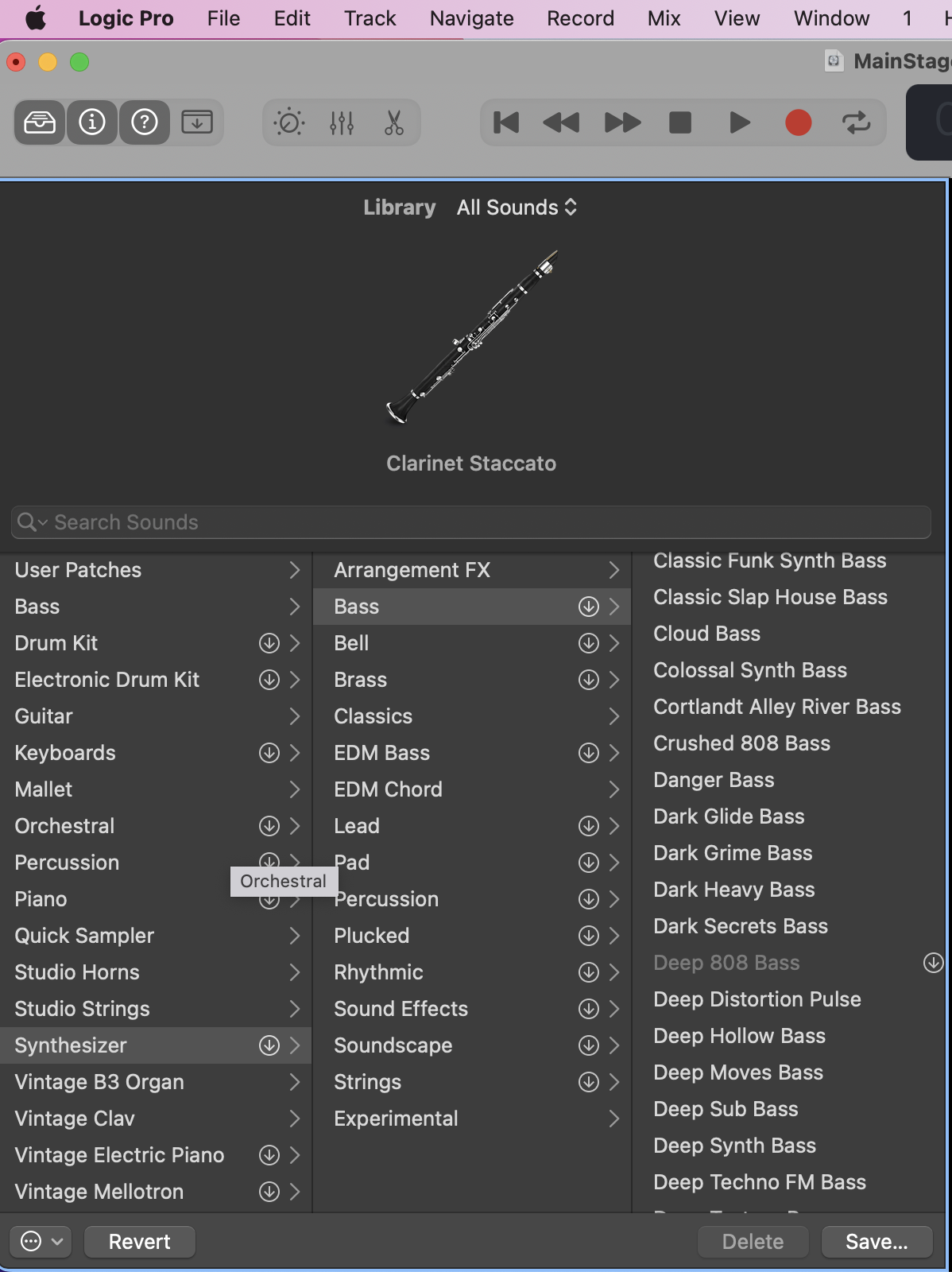This screenshot has width=952, height=1272.
Task: Select the EDM Chord subcategory
Action: click(472, 789)
